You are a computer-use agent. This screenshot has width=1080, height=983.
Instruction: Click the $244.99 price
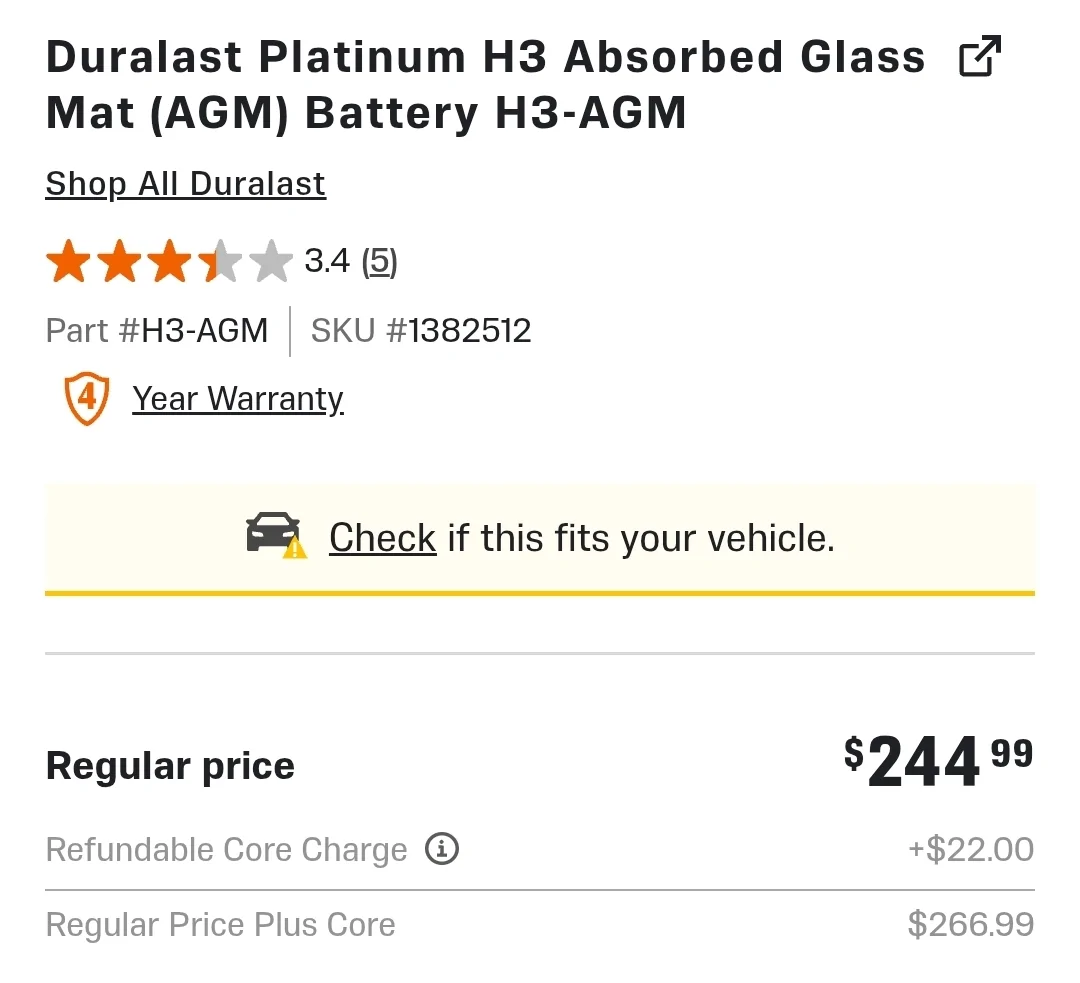[938, 762]
